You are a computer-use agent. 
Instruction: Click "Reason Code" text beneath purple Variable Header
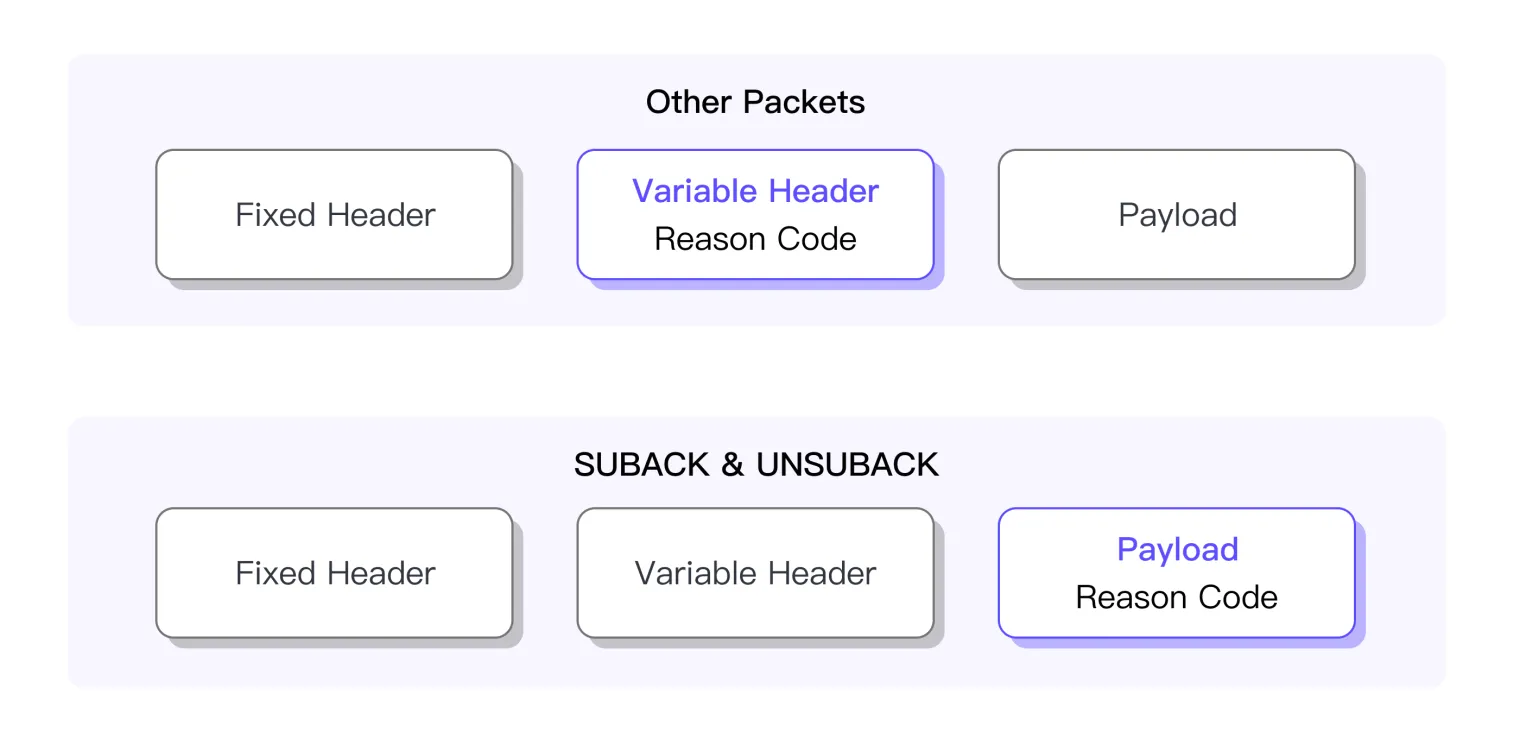pos(755,239)
